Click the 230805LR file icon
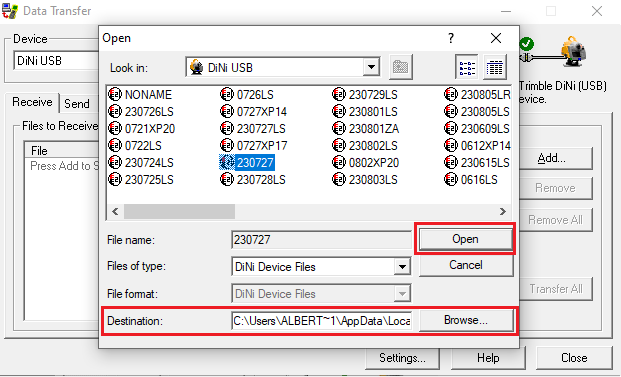The height and width of the screenshot is (377, 621). 451,95
